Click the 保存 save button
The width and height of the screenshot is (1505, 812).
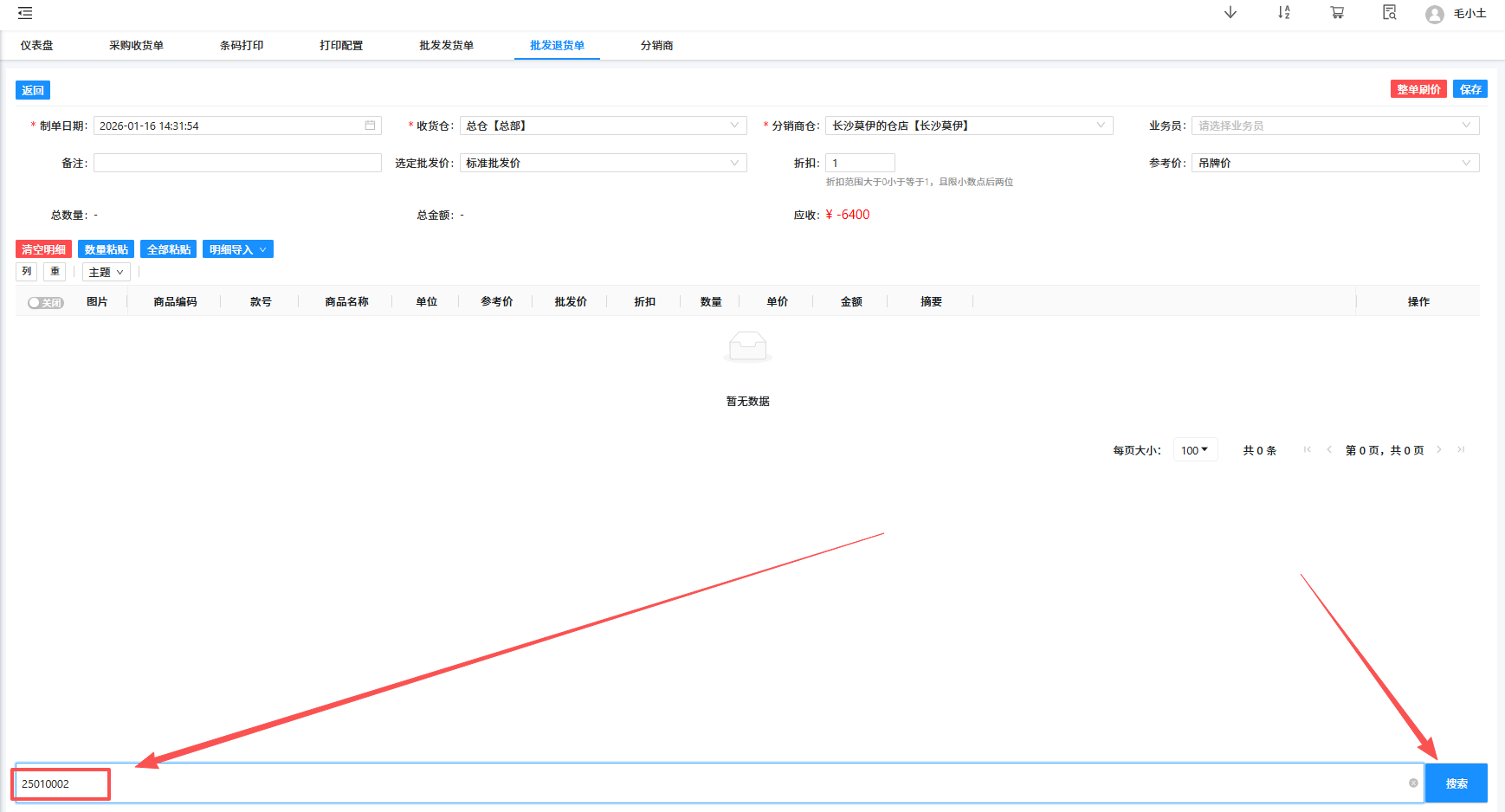[x=1469, y=88]
